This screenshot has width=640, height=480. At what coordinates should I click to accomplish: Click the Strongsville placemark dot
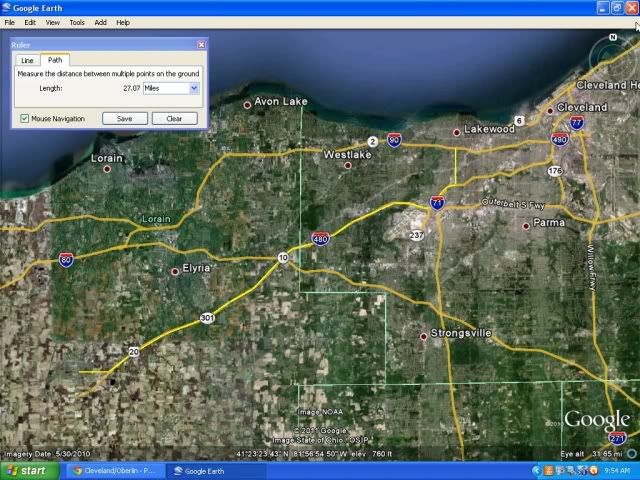pyautogui.click(x=424, y=336)
